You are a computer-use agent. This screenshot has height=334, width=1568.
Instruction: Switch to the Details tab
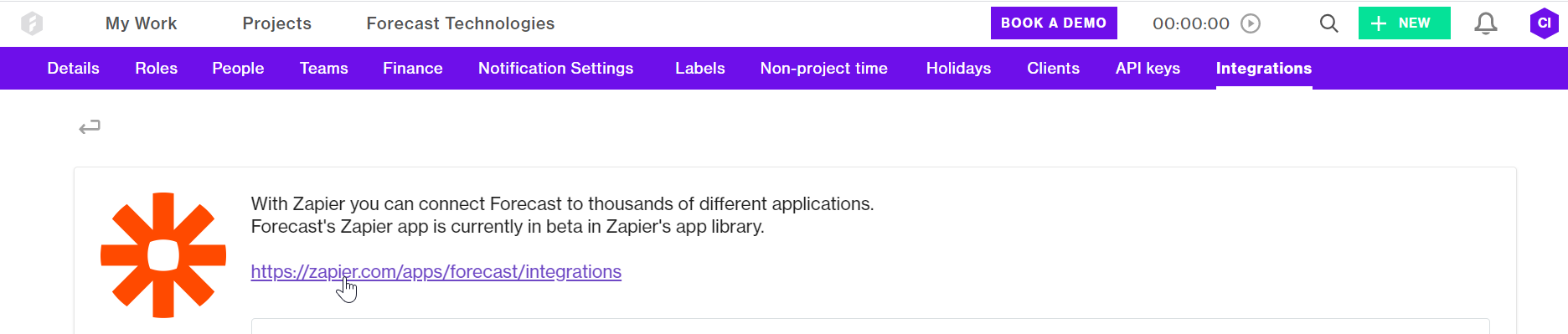click(x=74, y=69)
